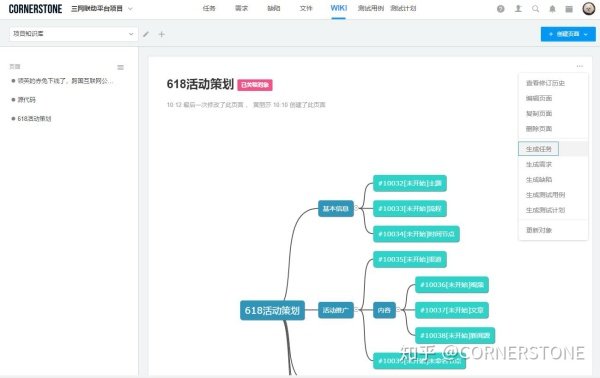Choose 生成任务 from the menu
This screenshot has width=600, height=378.
553,149
